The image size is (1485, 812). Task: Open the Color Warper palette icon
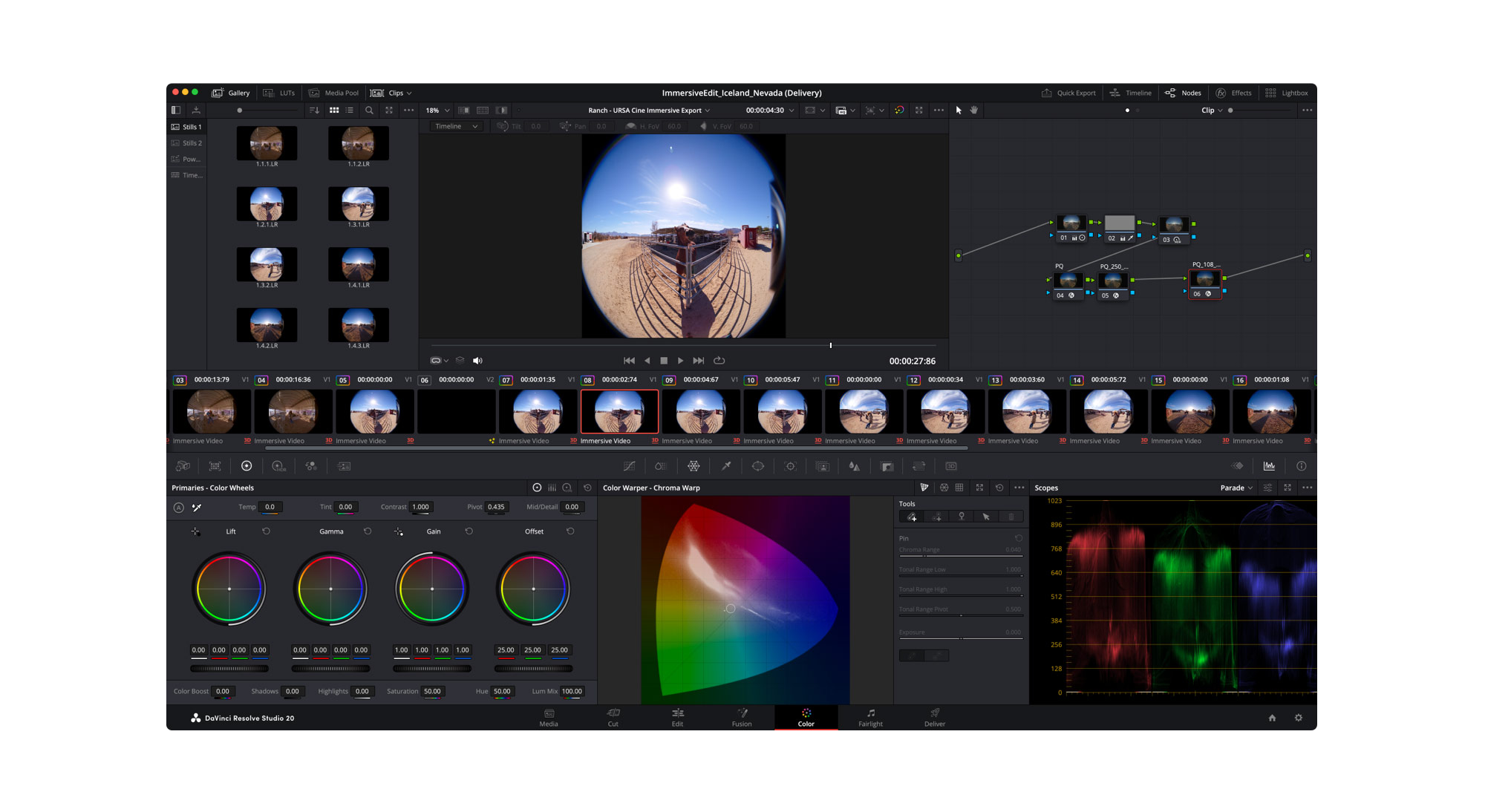[693, 466]
